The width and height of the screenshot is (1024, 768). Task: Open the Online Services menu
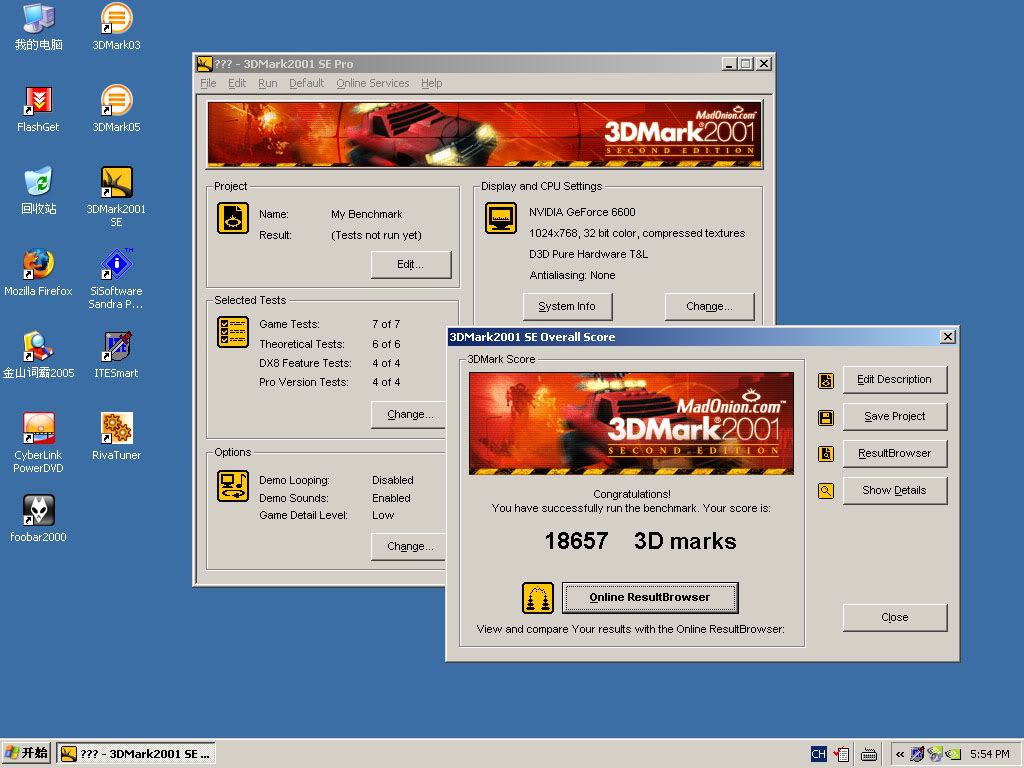(372, 83)
